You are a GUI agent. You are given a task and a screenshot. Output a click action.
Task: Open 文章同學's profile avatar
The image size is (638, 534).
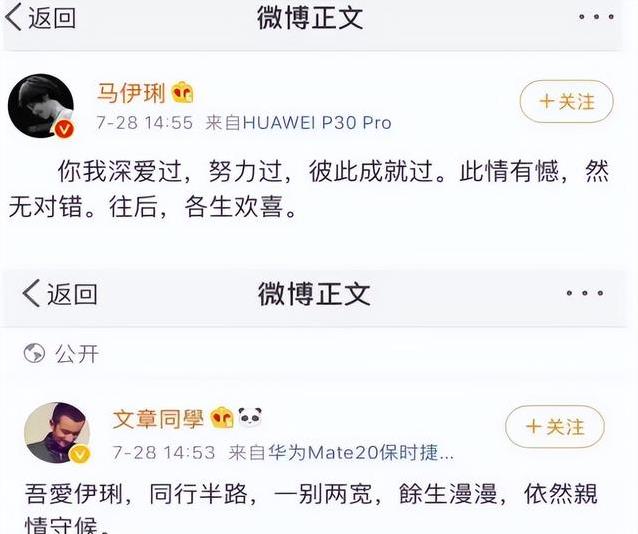[x=57, y=433]
